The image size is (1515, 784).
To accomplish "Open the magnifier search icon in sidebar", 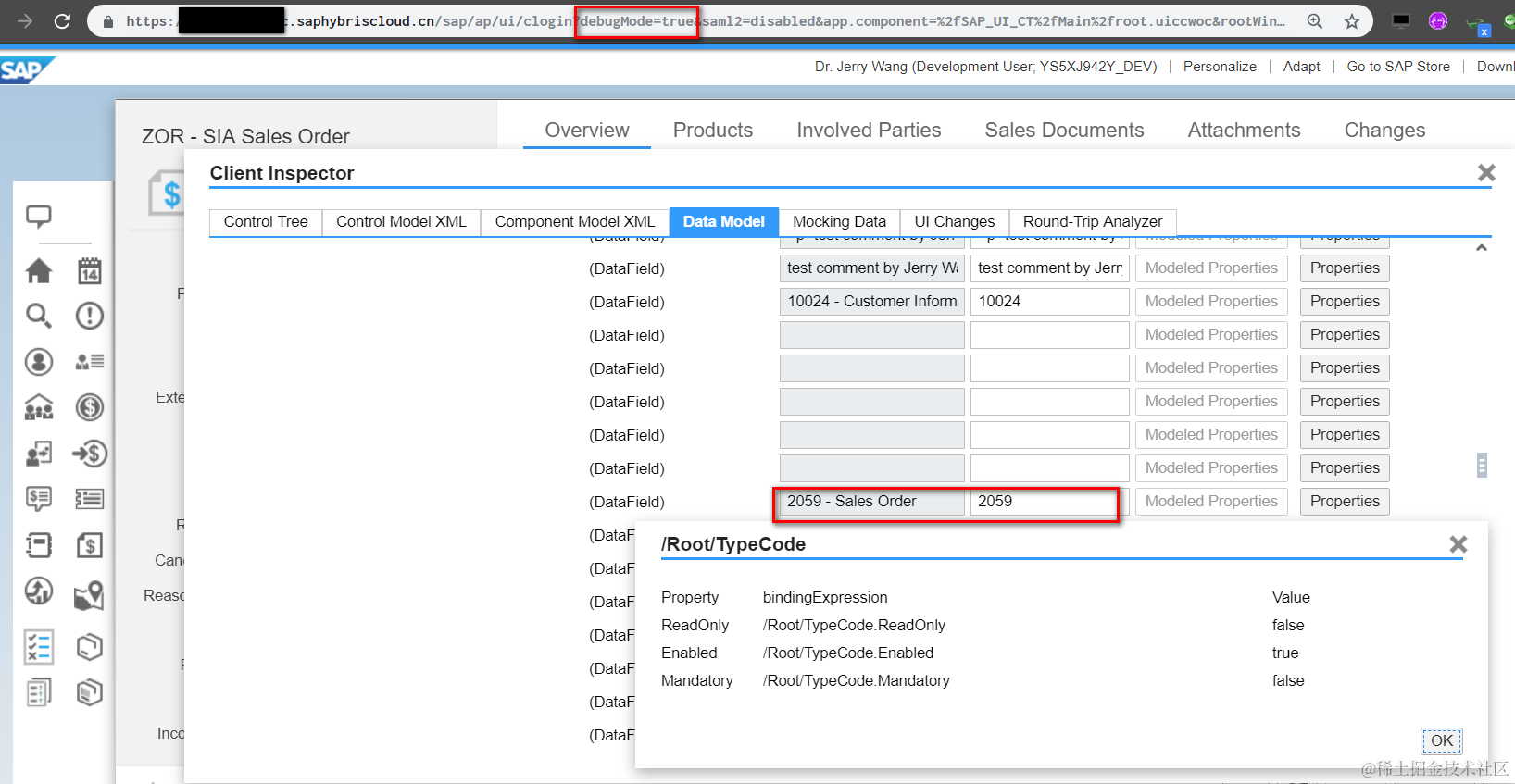I will tap(39, 317).
